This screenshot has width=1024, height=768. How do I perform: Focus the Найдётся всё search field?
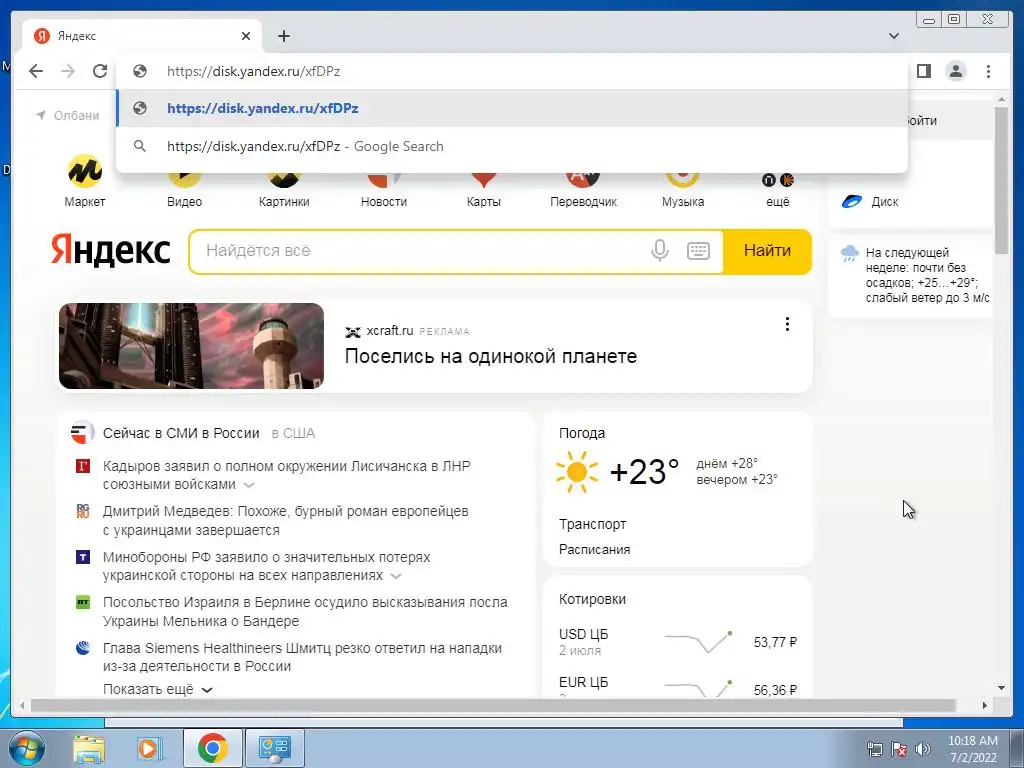click(418, 251)
